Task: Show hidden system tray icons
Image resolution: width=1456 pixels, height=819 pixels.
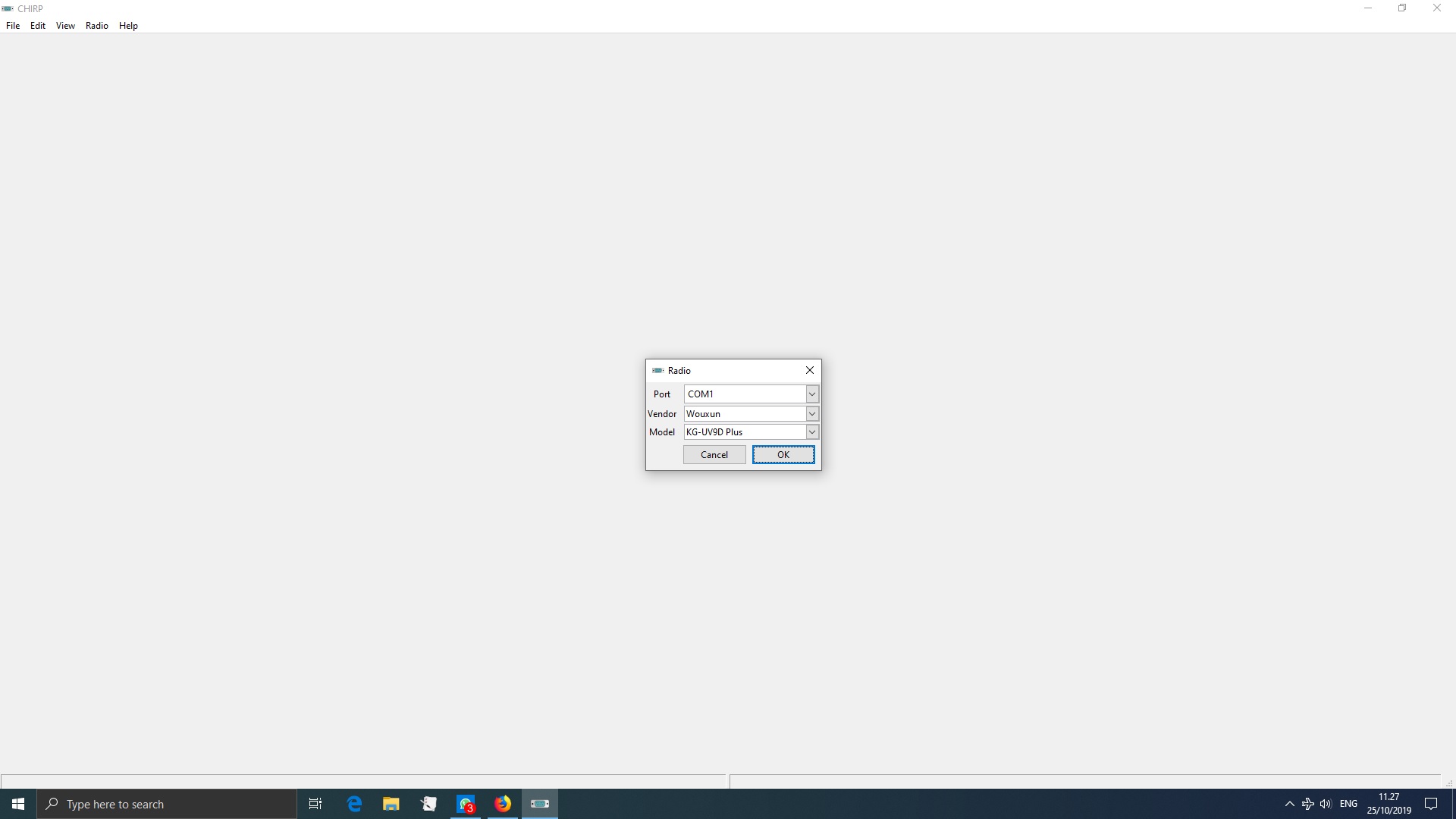Action: pos(1289,804)
